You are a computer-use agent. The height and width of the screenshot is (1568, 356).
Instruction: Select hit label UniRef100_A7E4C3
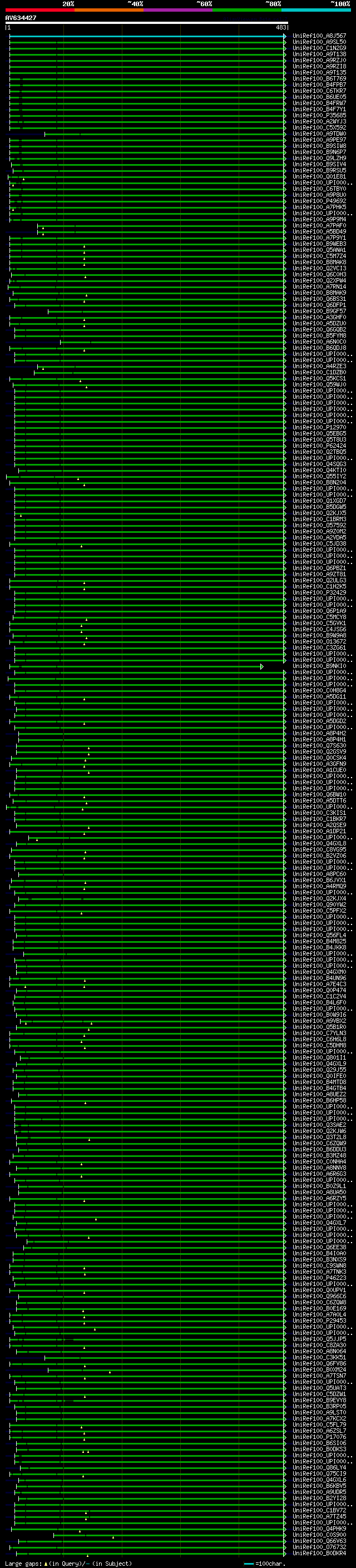click(x=319, y=985)
